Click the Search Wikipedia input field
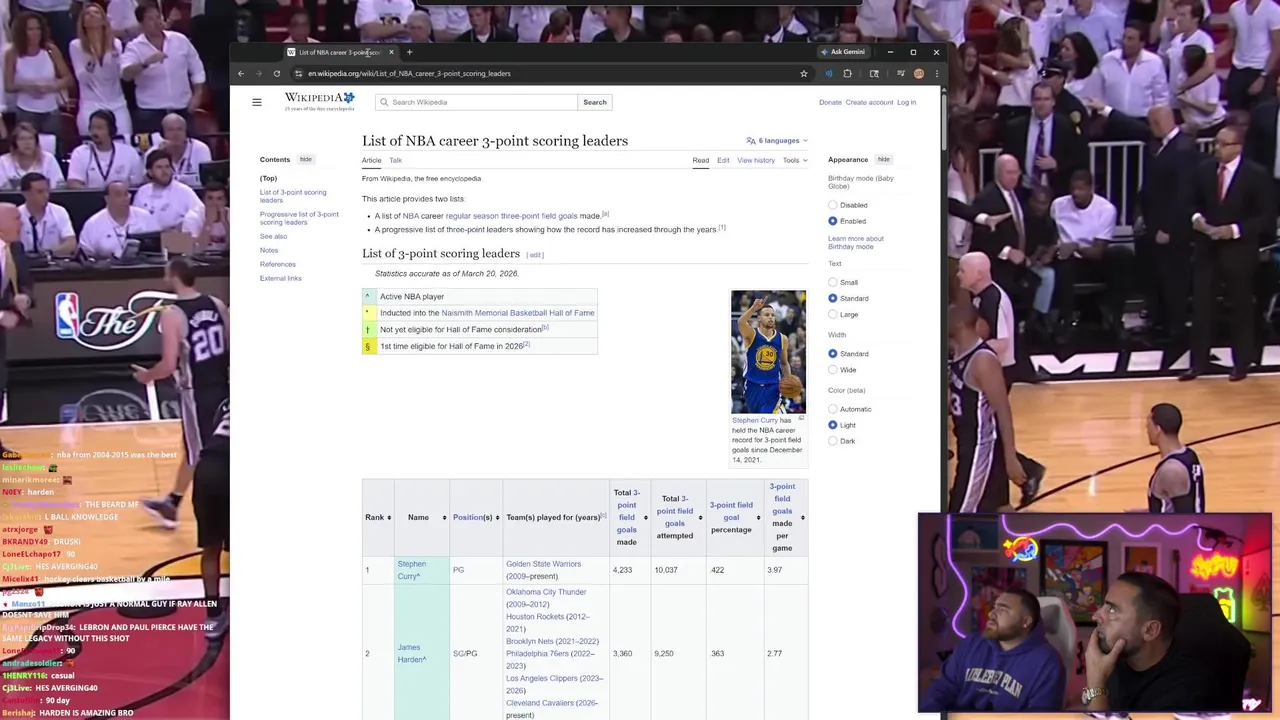Image resolution: width=1280 pixels, height=720 pixels. pyautogui.click(x=476, y=102)
